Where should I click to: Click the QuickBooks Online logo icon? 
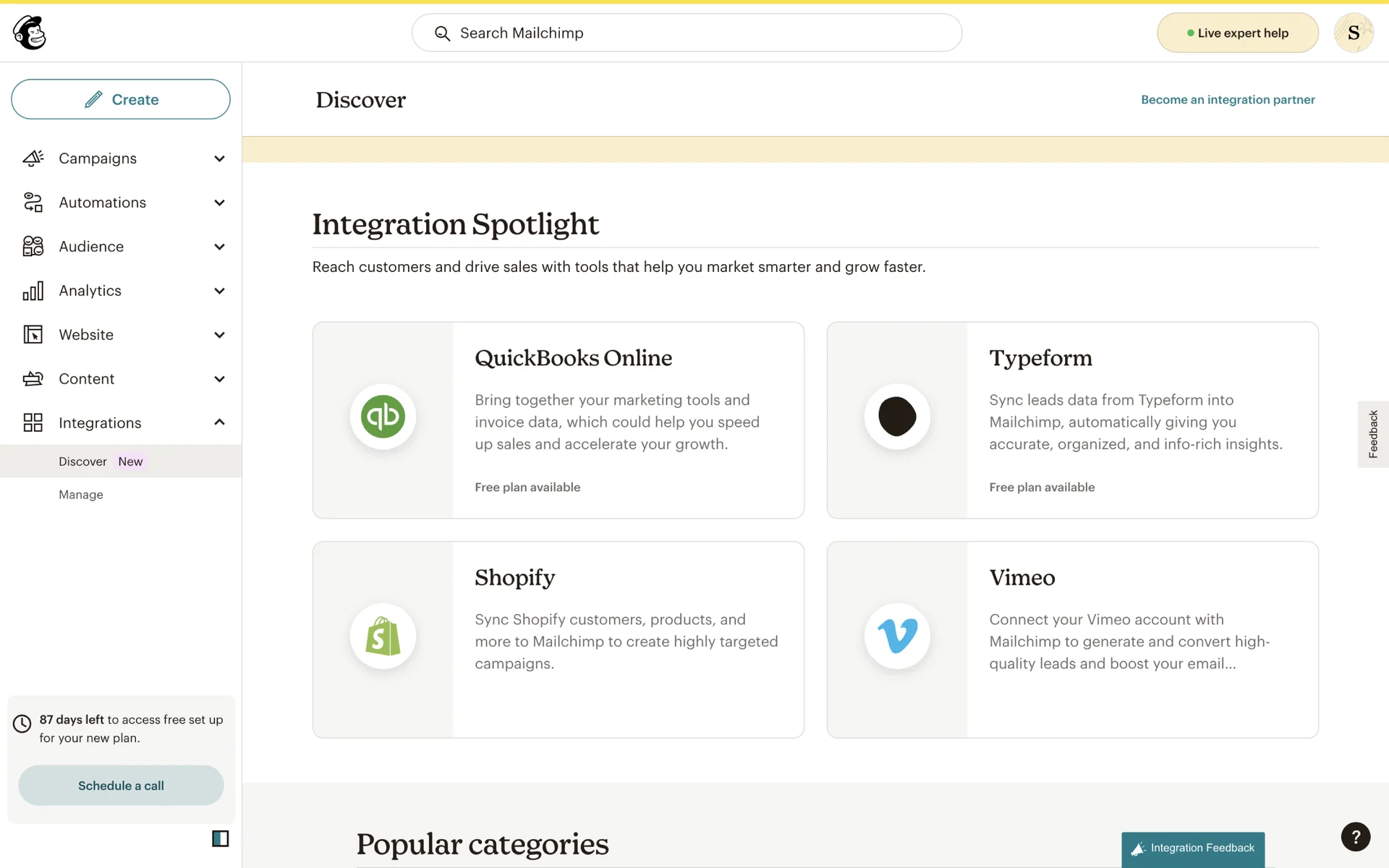(383, 417)
